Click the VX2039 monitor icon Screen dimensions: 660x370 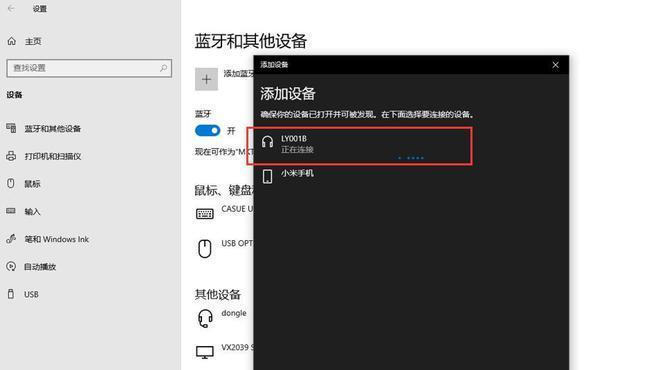point(205,352)
